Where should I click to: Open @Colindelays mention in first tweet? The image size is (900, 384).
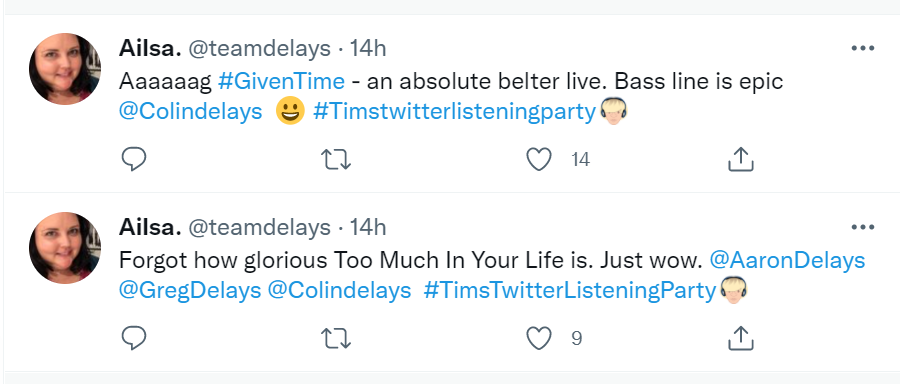pos(191,111)
